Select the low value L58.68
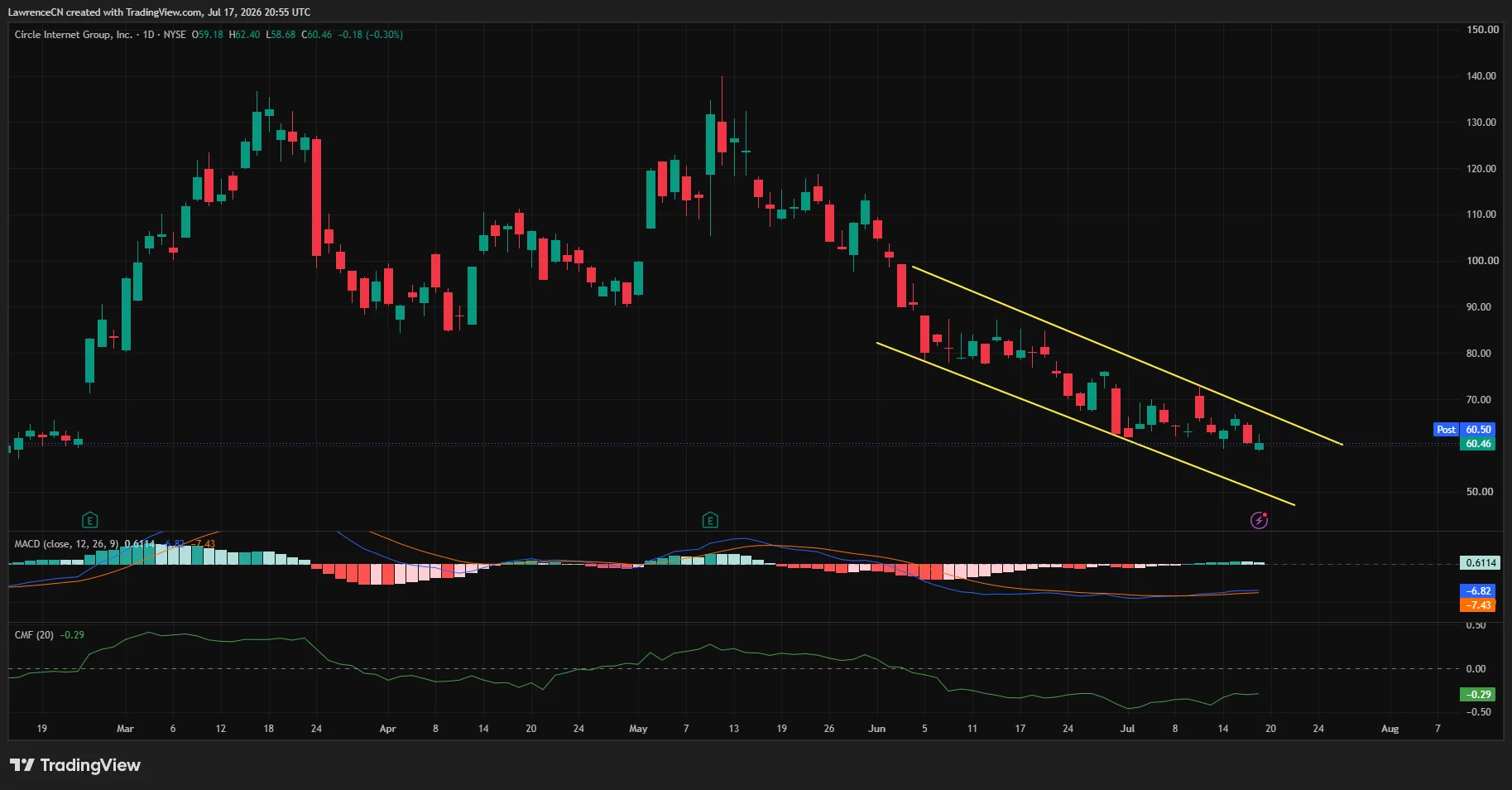The width and height of the screenshot is (1512, 790). [281, 35]
